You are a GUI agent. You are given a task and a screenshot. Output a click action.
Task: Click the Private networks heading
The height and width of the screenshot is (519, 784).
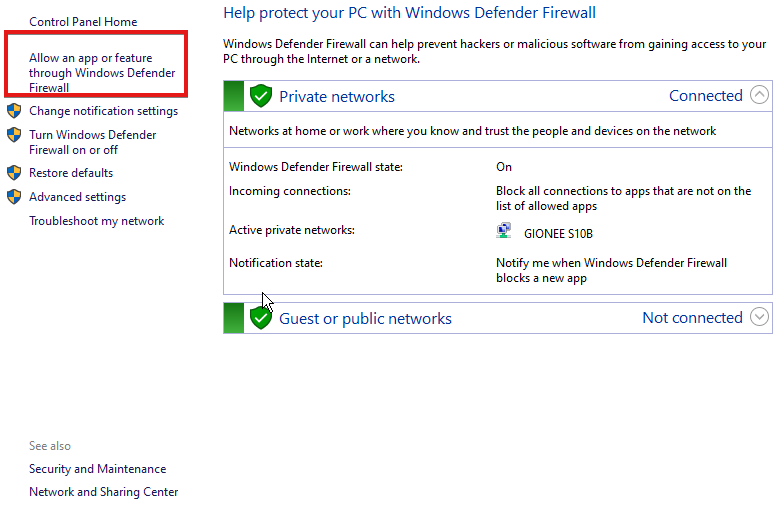click(x=337, y=96)
